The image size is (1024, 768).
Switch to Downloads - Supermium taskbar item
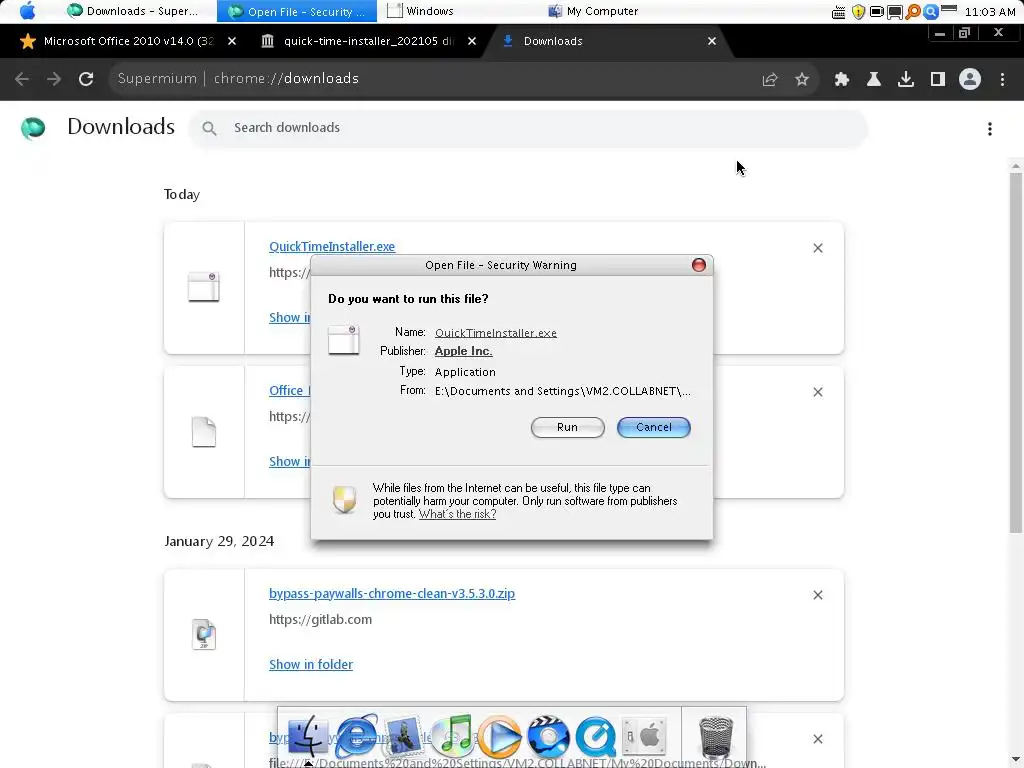click(134, 11)
